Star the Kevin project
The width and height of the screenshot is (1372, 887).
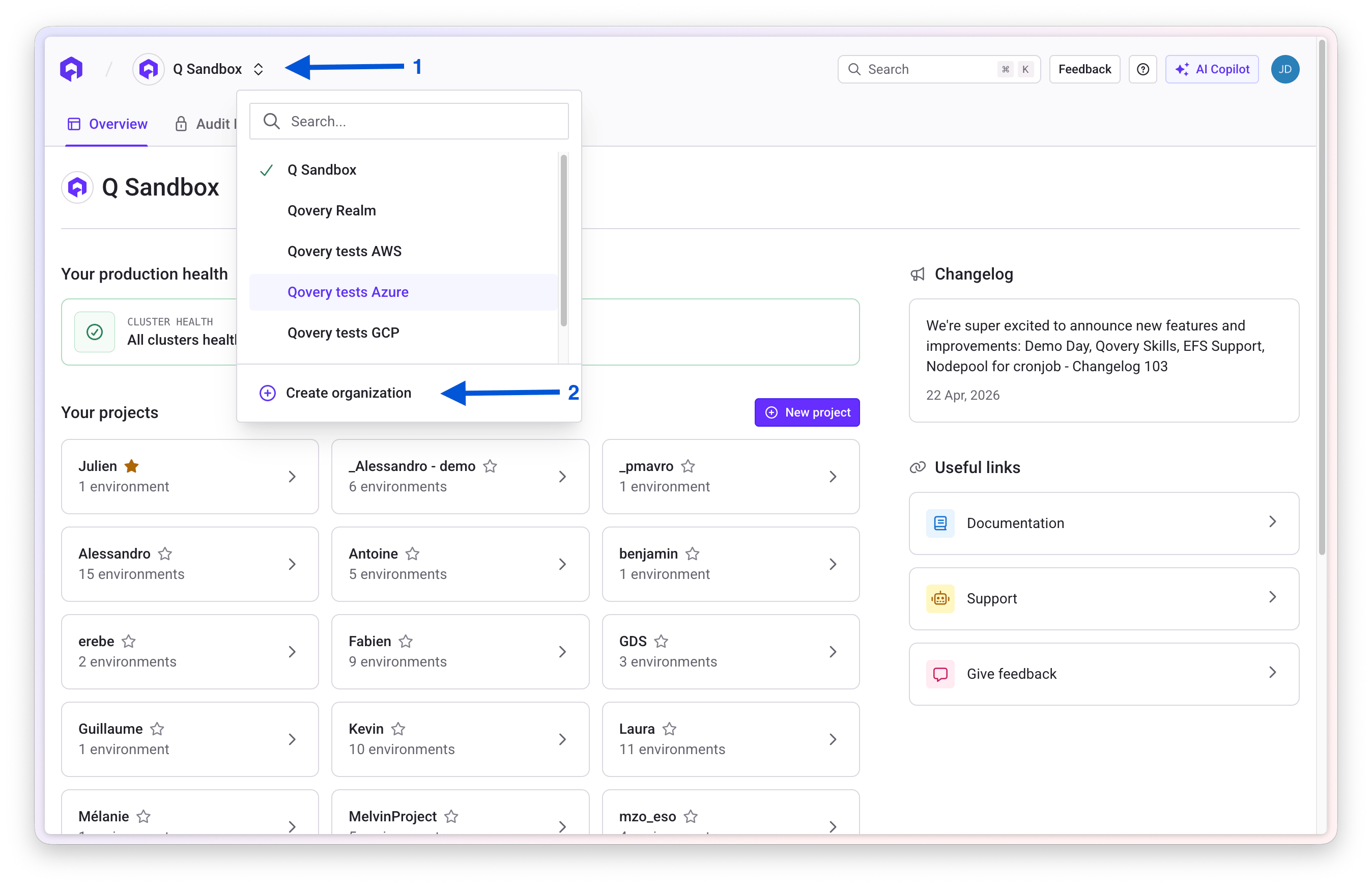coord(398,728)
